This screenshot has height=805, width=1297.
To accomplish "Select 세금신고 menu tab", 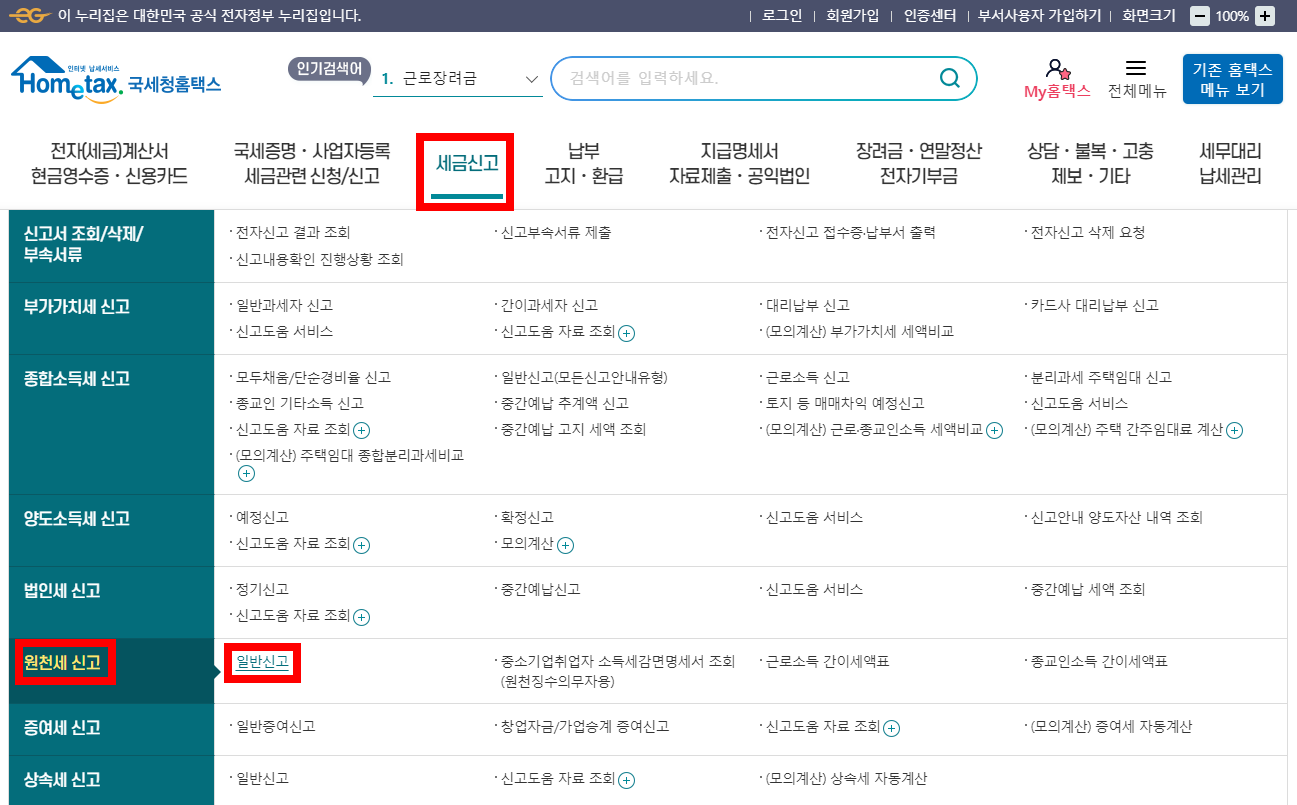I will pyautogui.click(x=467, y=163).
